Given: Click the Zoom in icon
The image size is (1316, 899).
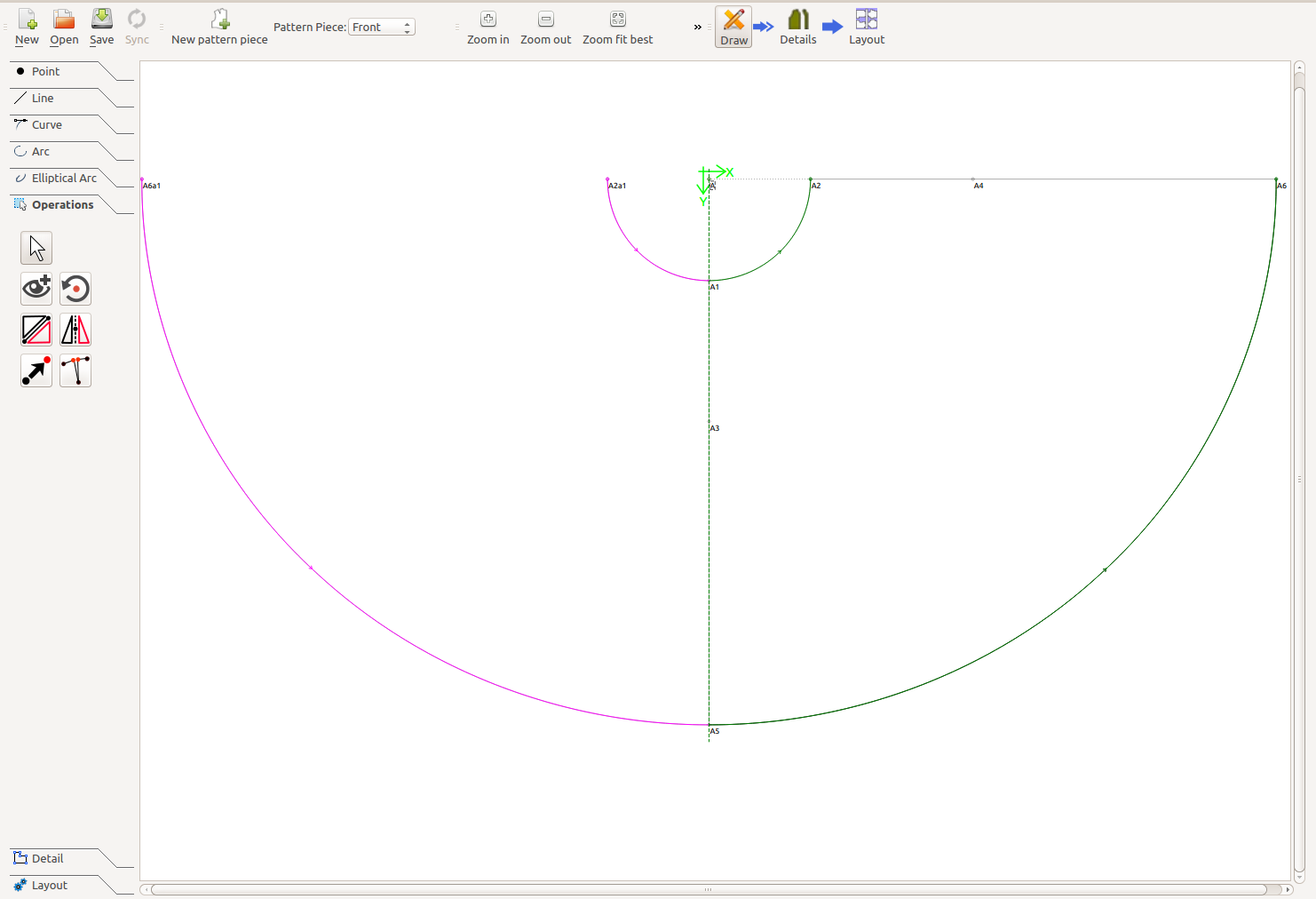Looking at the screenshot, I should click(488, 20).
